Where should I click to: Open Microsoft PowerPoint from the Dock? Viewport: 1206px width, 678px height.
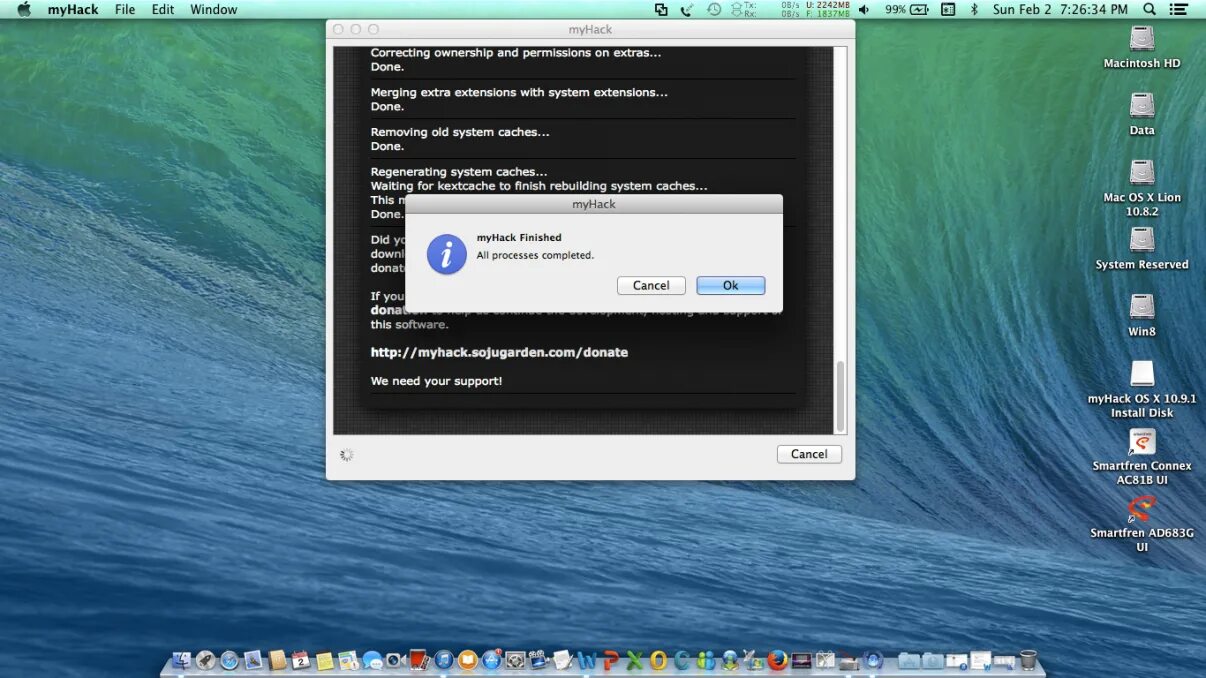610,660
